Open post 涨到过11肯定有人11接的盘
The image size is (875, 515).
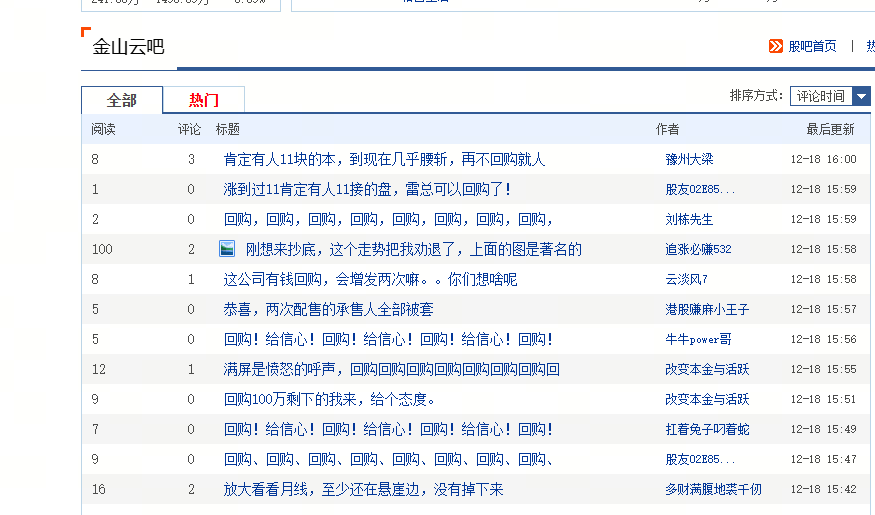367,190
